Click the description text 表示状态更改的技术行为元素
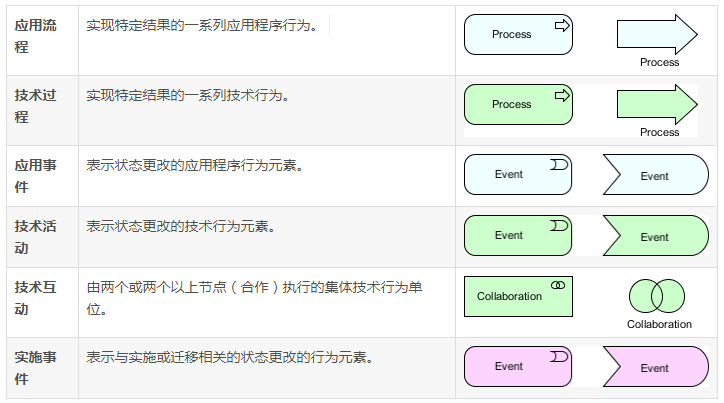724x403 pixels. pyautogui.click(x=181, y=226)
